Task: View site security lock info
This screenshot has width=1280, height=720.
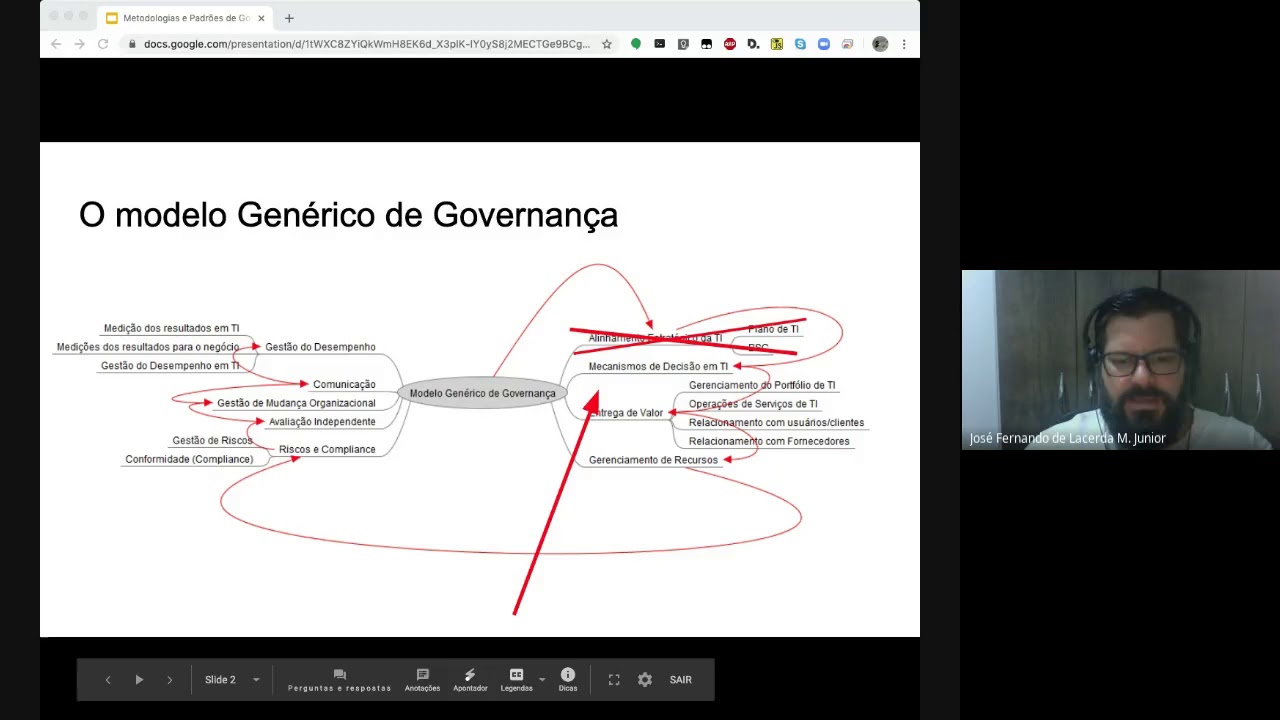Action: (132, 44)
